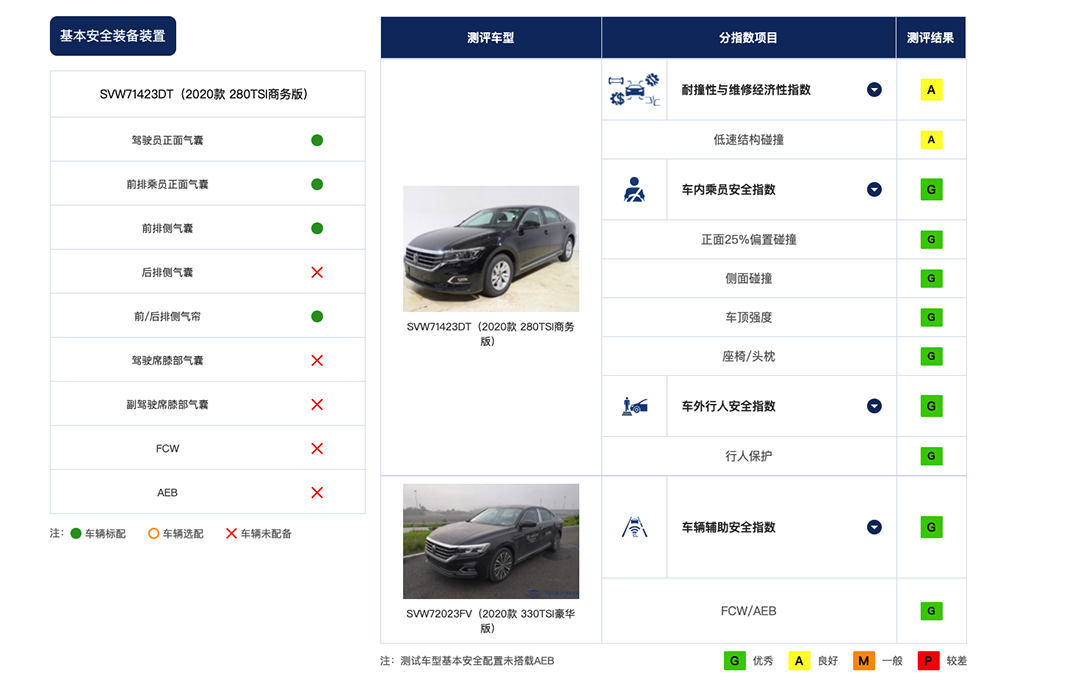
Task: Click the 正面25%偏置碰撞 row label
Action: [748, 240]
